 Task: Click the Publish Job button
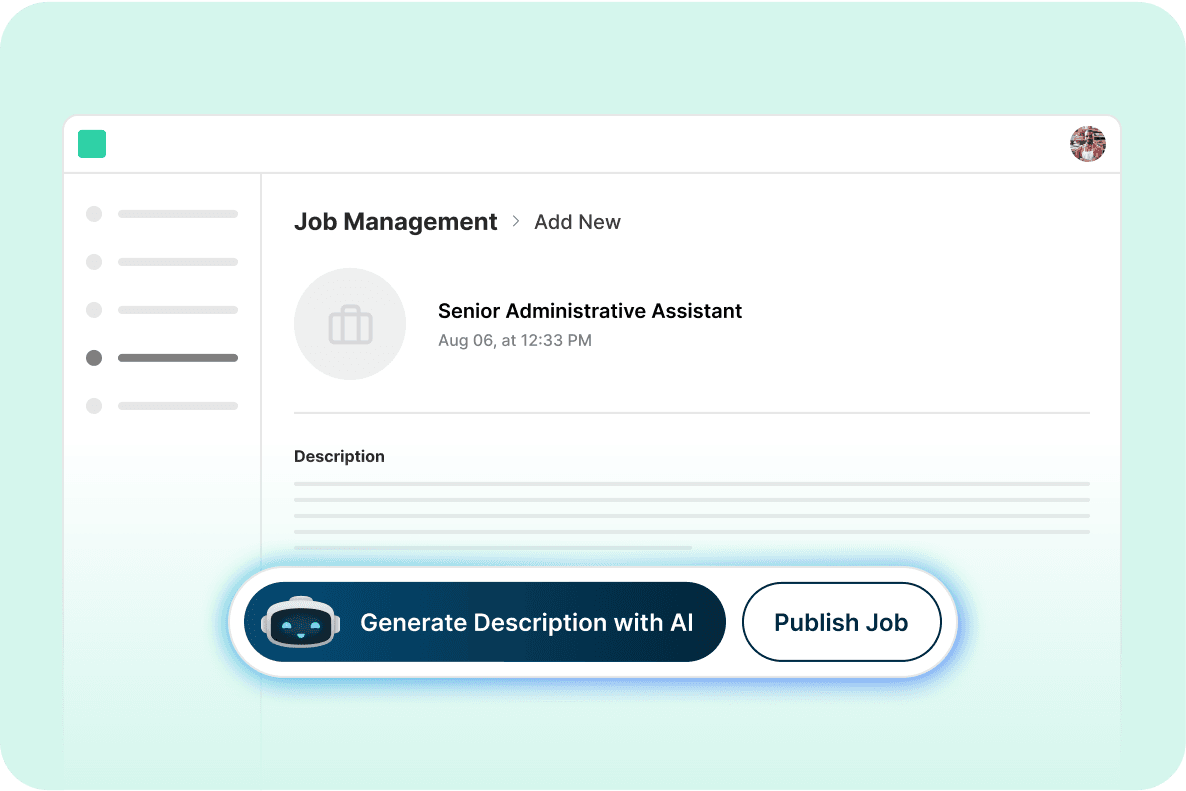tap(841, 622)
